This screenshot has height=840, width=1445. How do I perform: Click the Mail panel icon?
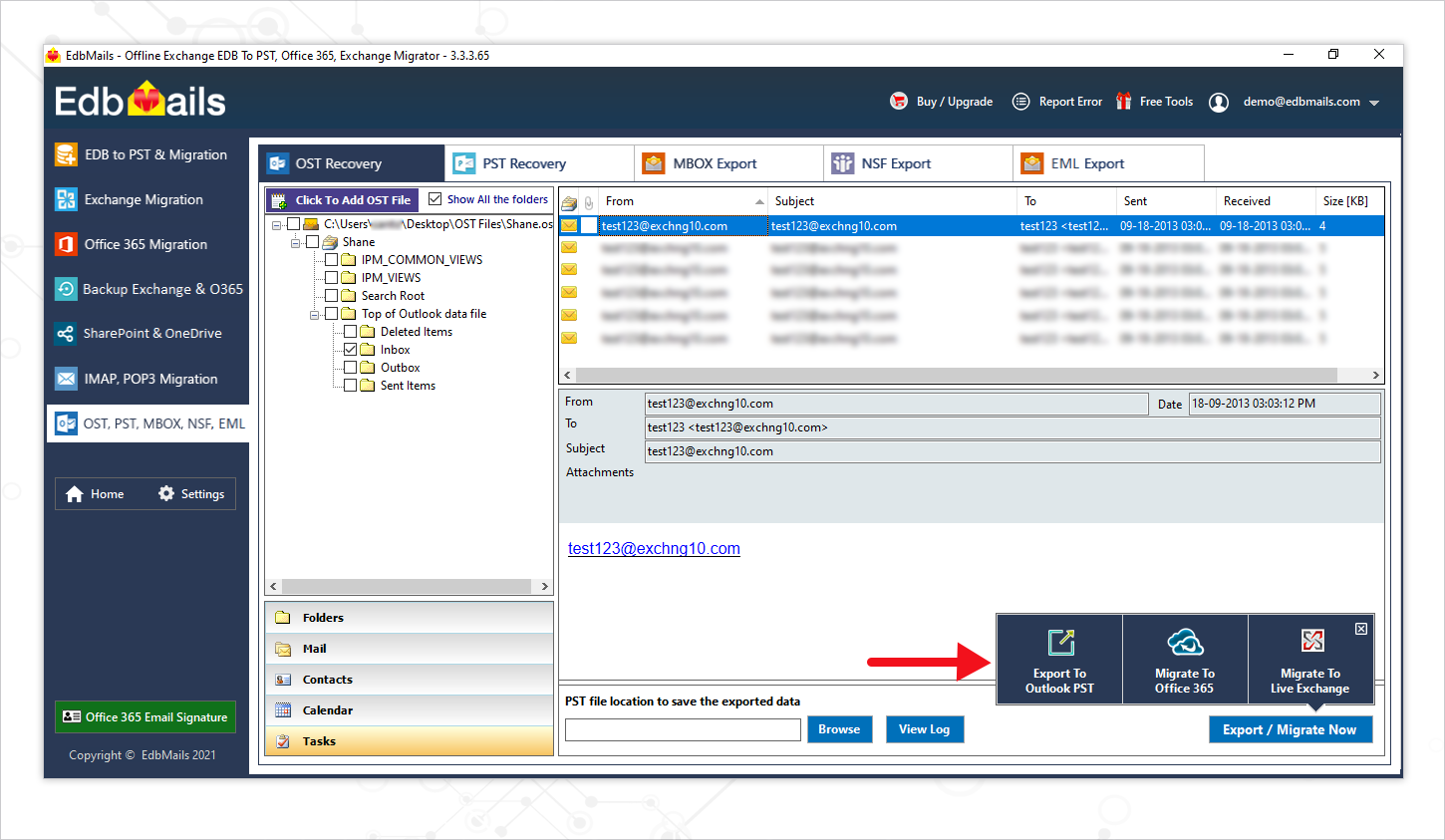(x=283, y=649)
